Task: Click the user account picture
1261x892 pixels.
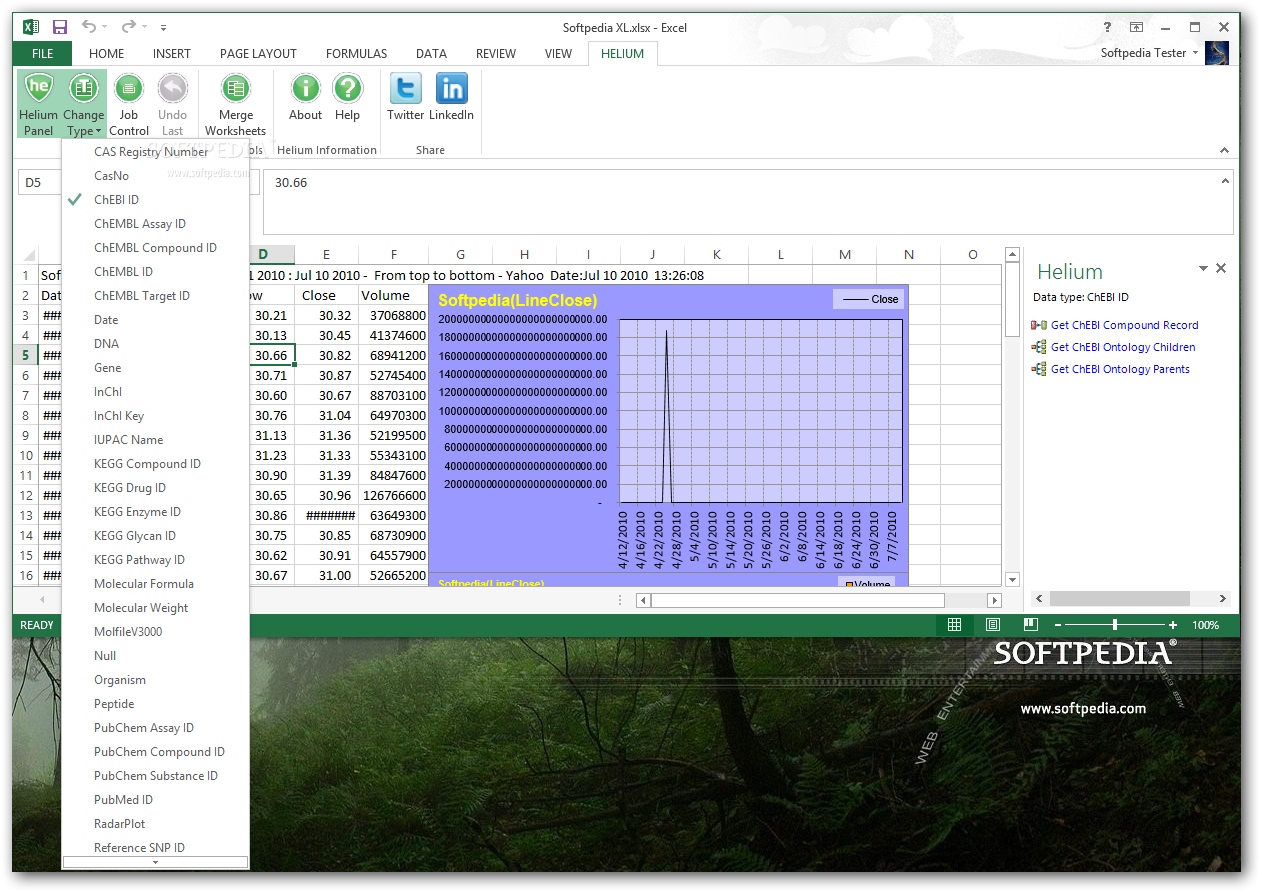Action: pyautogui.click(x=1217, y=53)
